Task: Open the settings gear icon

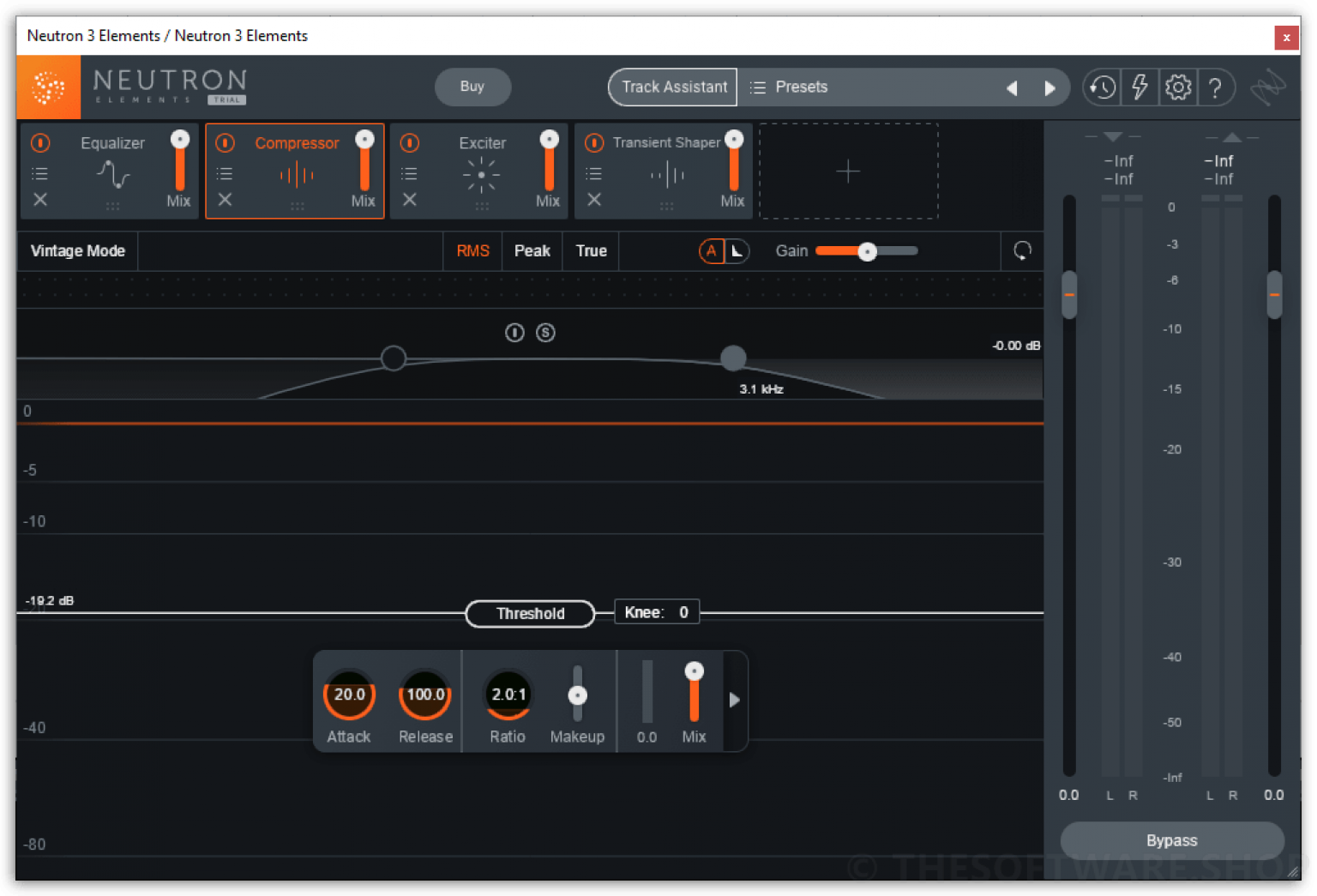Action: click(x=1178, y=87)
